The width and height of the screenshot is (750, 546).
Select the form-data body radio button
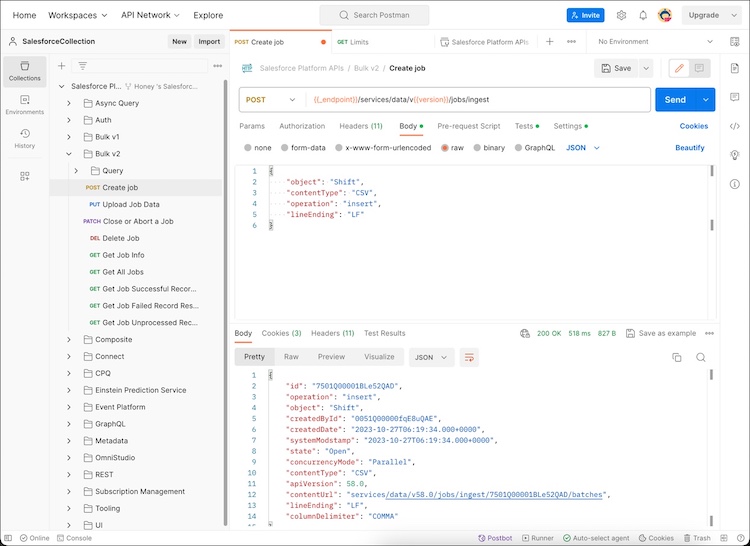(285, 148)
